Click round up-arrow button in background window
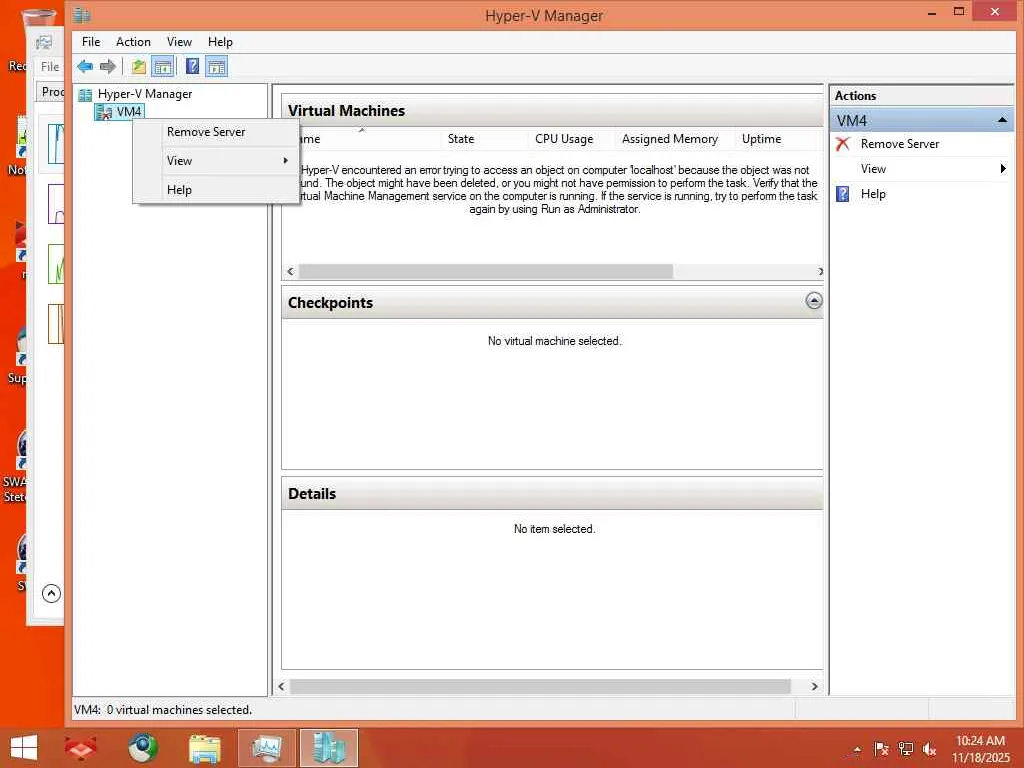Image resolution: width=1024 pixels, height=768 pixels. click(52, 593)
